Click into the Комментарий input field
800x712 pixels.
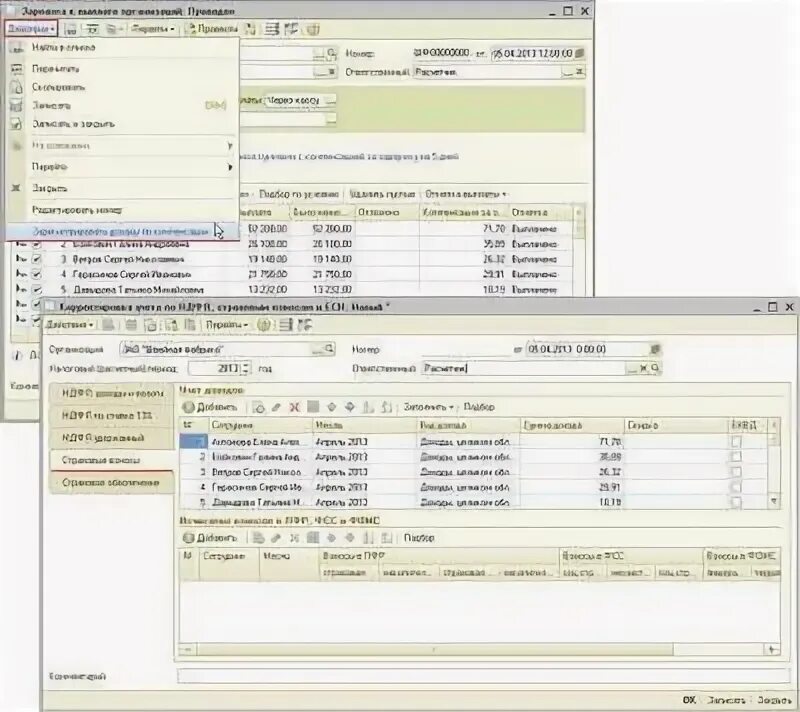pyautogui.click(x=484, y=676)
